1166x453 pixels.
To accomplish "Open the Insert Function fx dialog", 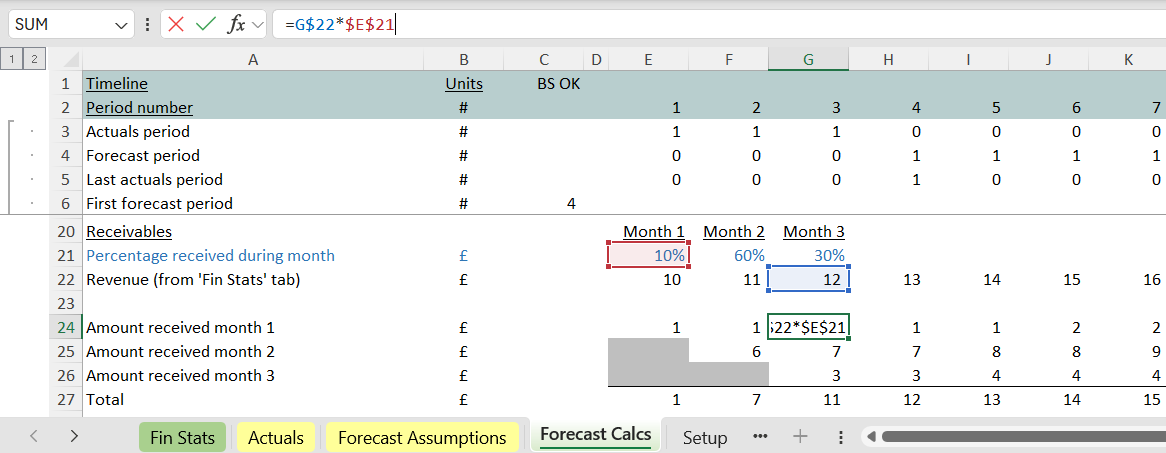I will pos(236,24).
